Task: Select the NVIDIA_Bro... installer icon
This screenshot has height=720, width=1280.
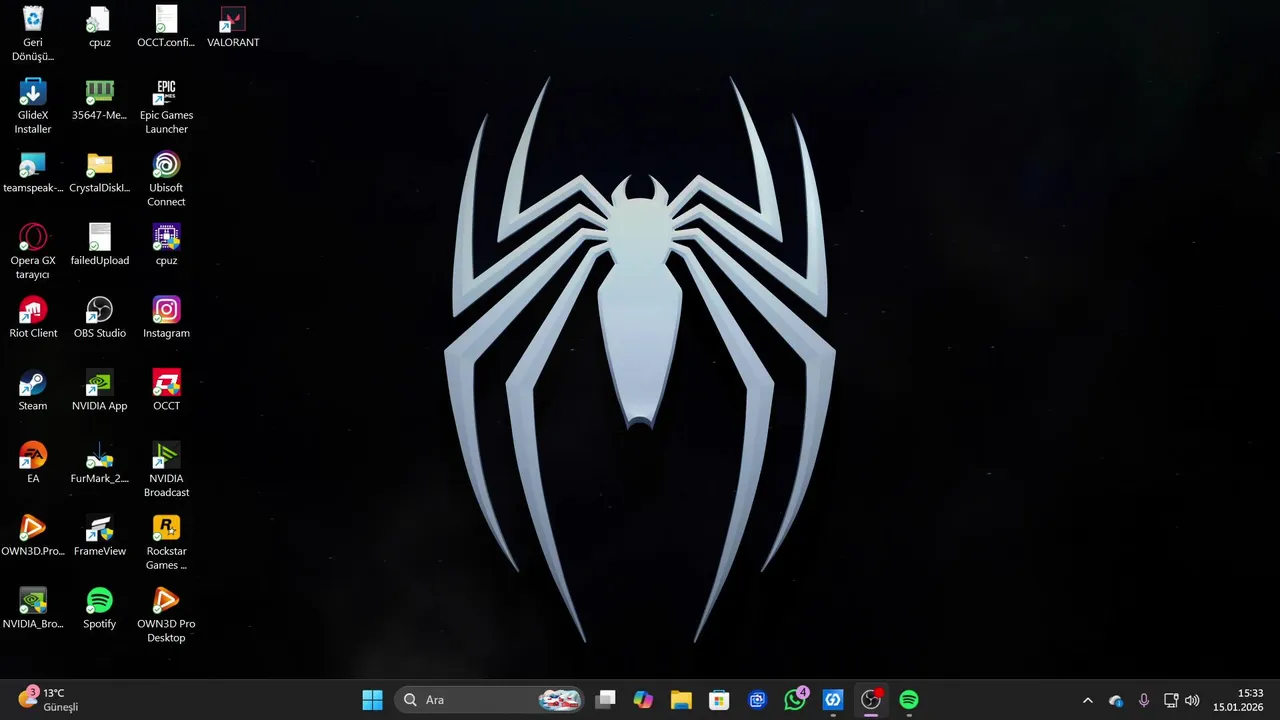Action: tap(33, 608)
